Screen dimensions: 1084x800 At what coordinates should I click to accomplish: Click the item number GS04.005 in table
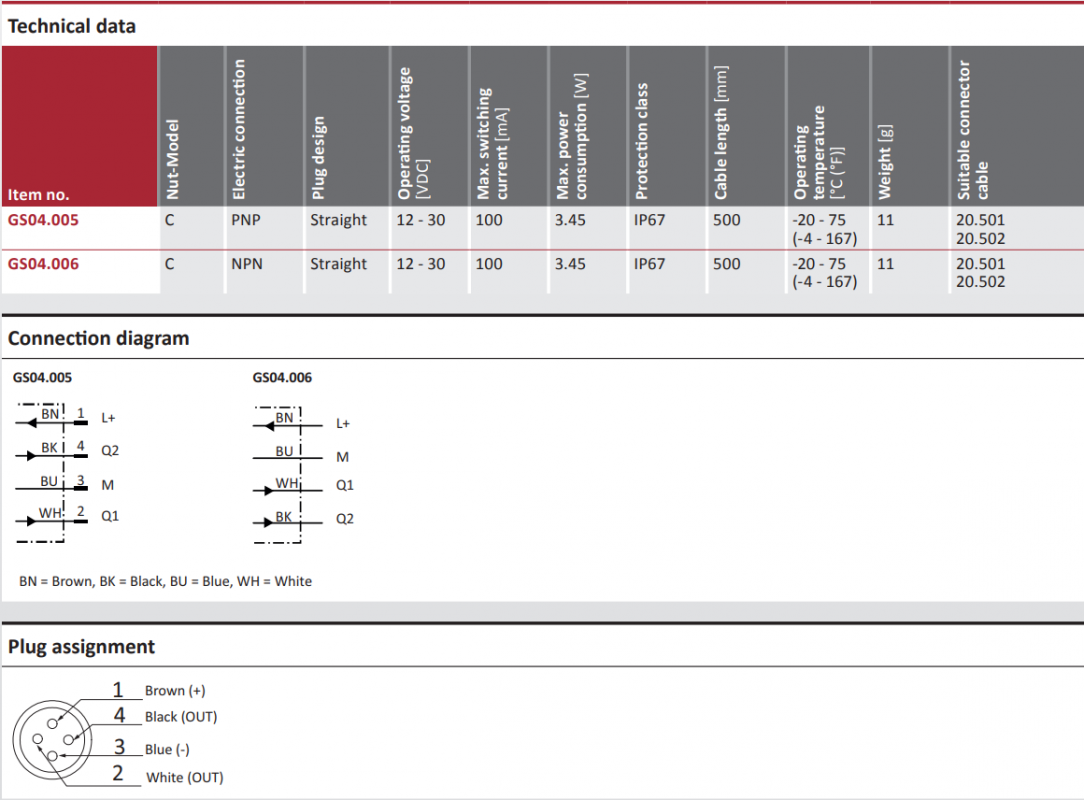click(43, 220)
